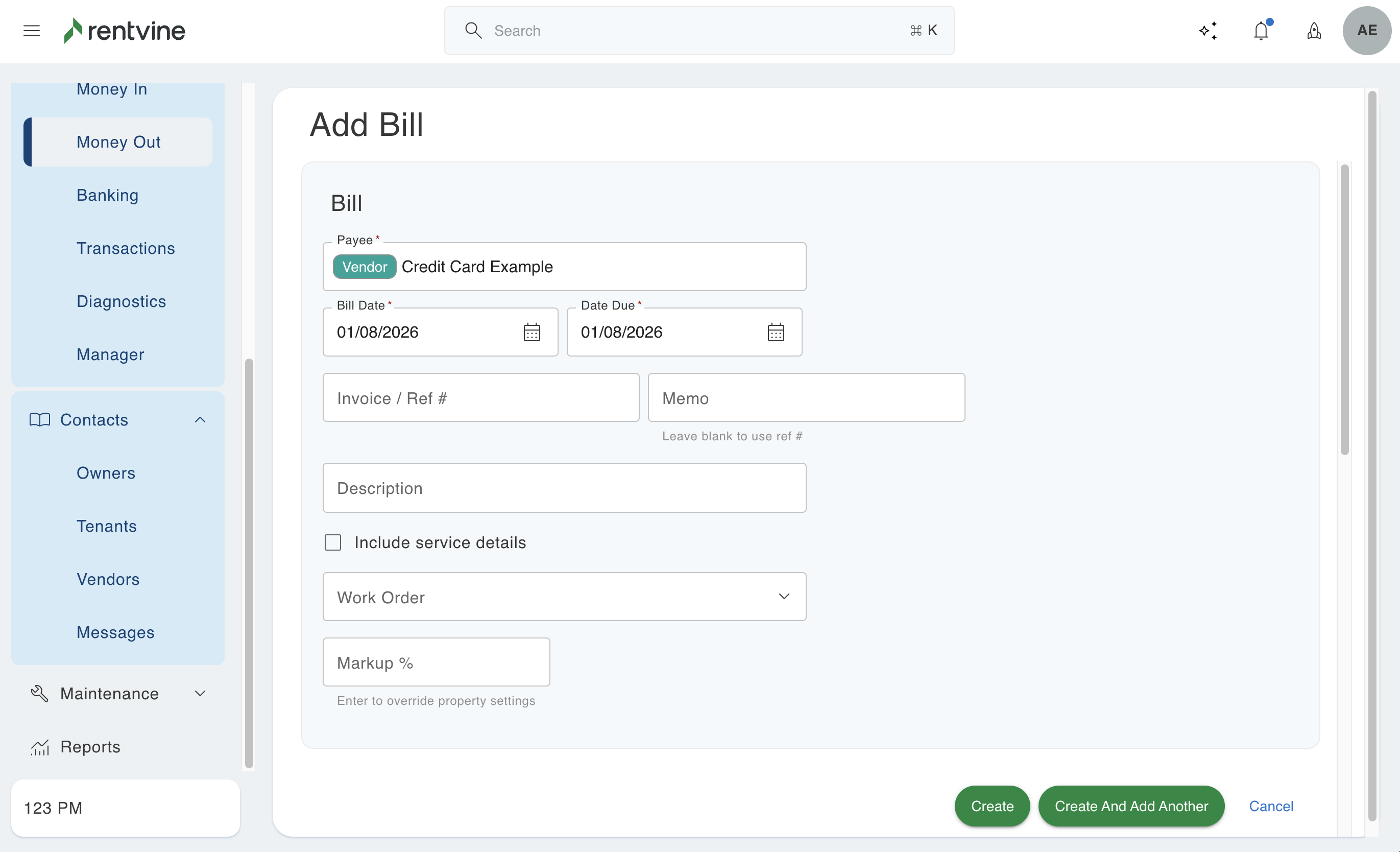Click the Reports chart icon
This screenshot has width=1400, height=852.
(x=40, y=747)
